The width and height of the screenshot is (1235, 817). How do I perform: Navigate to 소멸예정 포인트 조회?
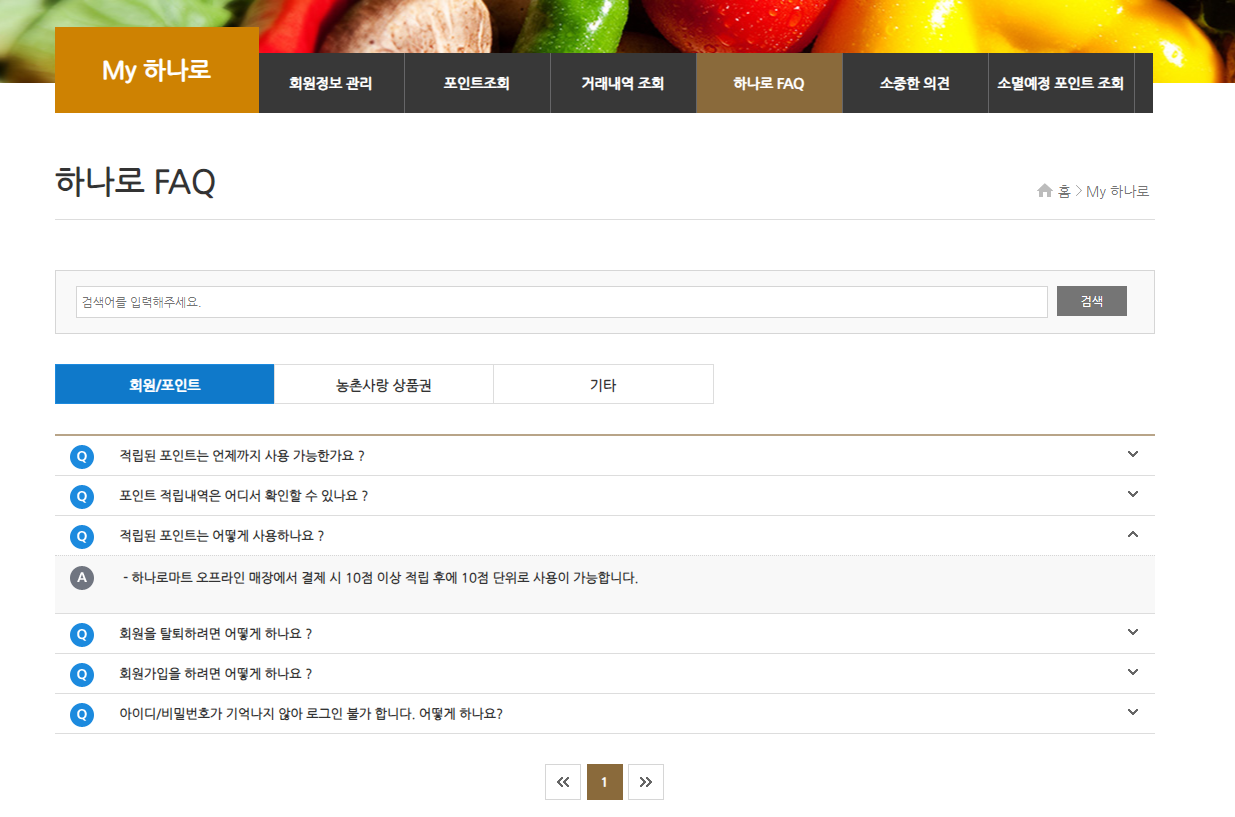coord(1062,83)
